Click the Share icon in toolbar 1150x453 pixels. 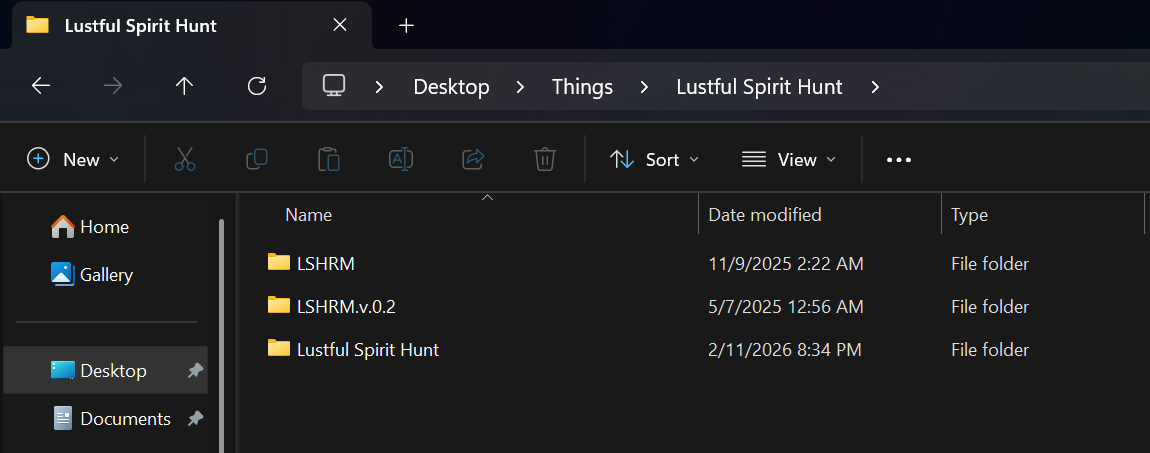pyautogui.click(x=473, y=159)
